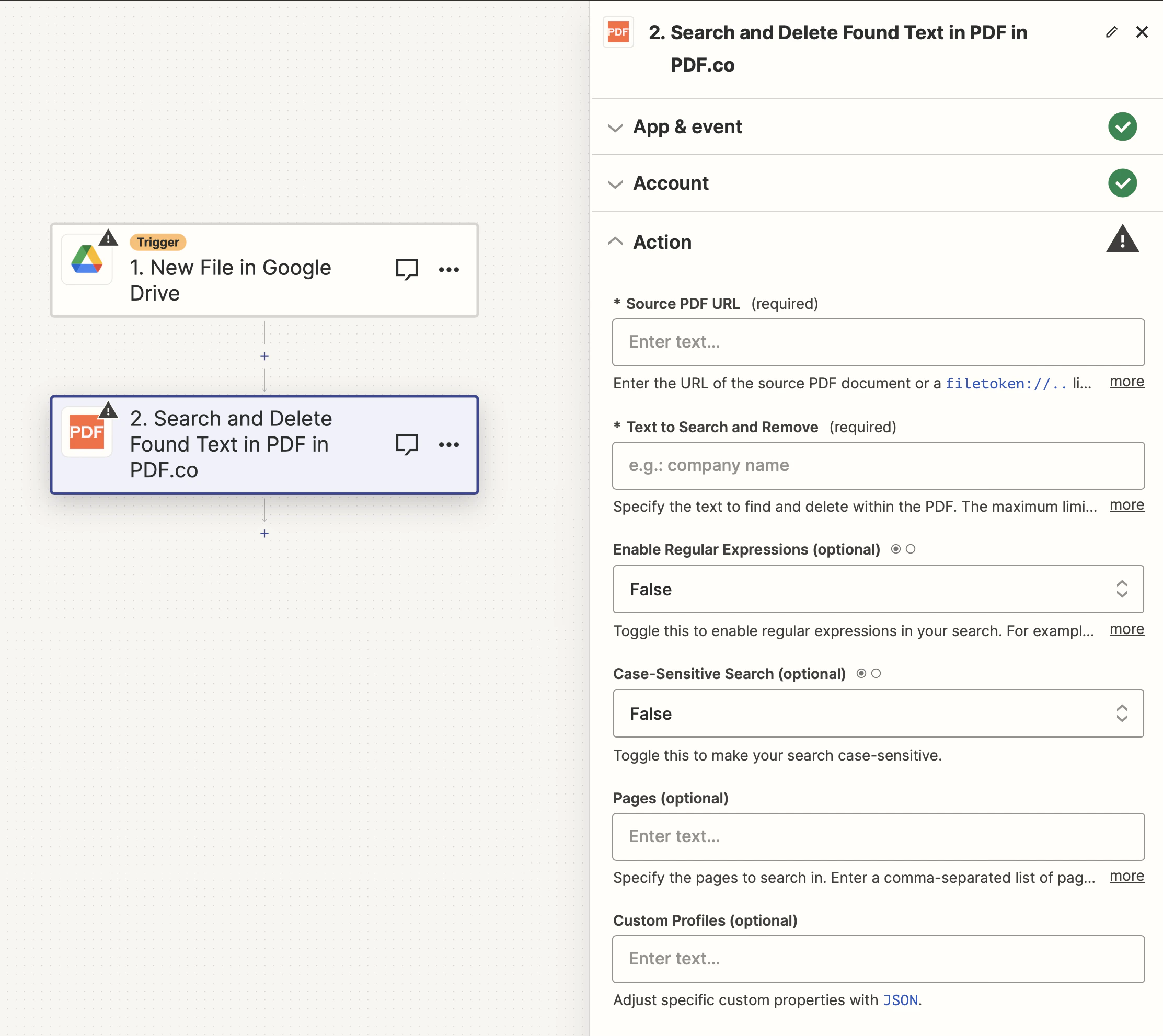This screenshot has height=1036, width=1163.
Task: Open comment icon on Google Drive trigger
Action: [x=407, y=269]
